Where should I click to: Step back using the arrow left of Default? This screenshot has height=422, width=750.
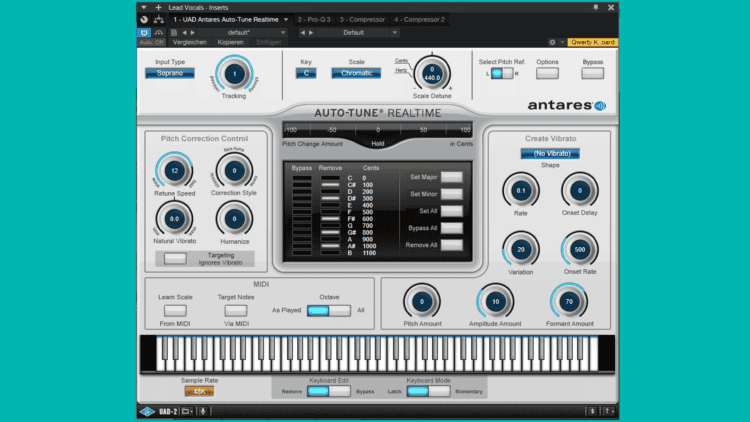pos(302,33)
